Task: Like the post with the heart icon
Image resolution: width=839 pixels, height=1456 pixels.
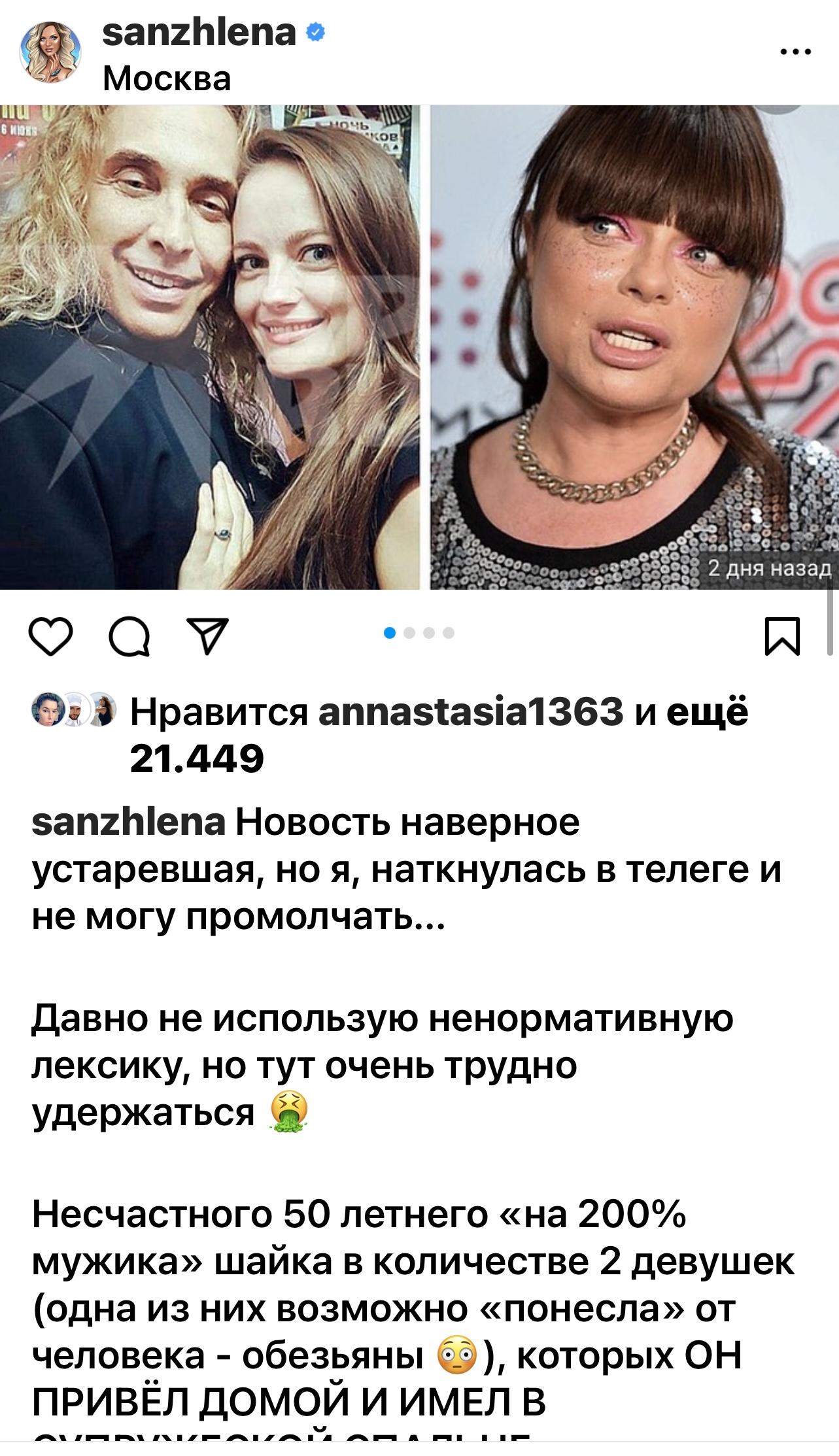Action: tap(50, 636)
